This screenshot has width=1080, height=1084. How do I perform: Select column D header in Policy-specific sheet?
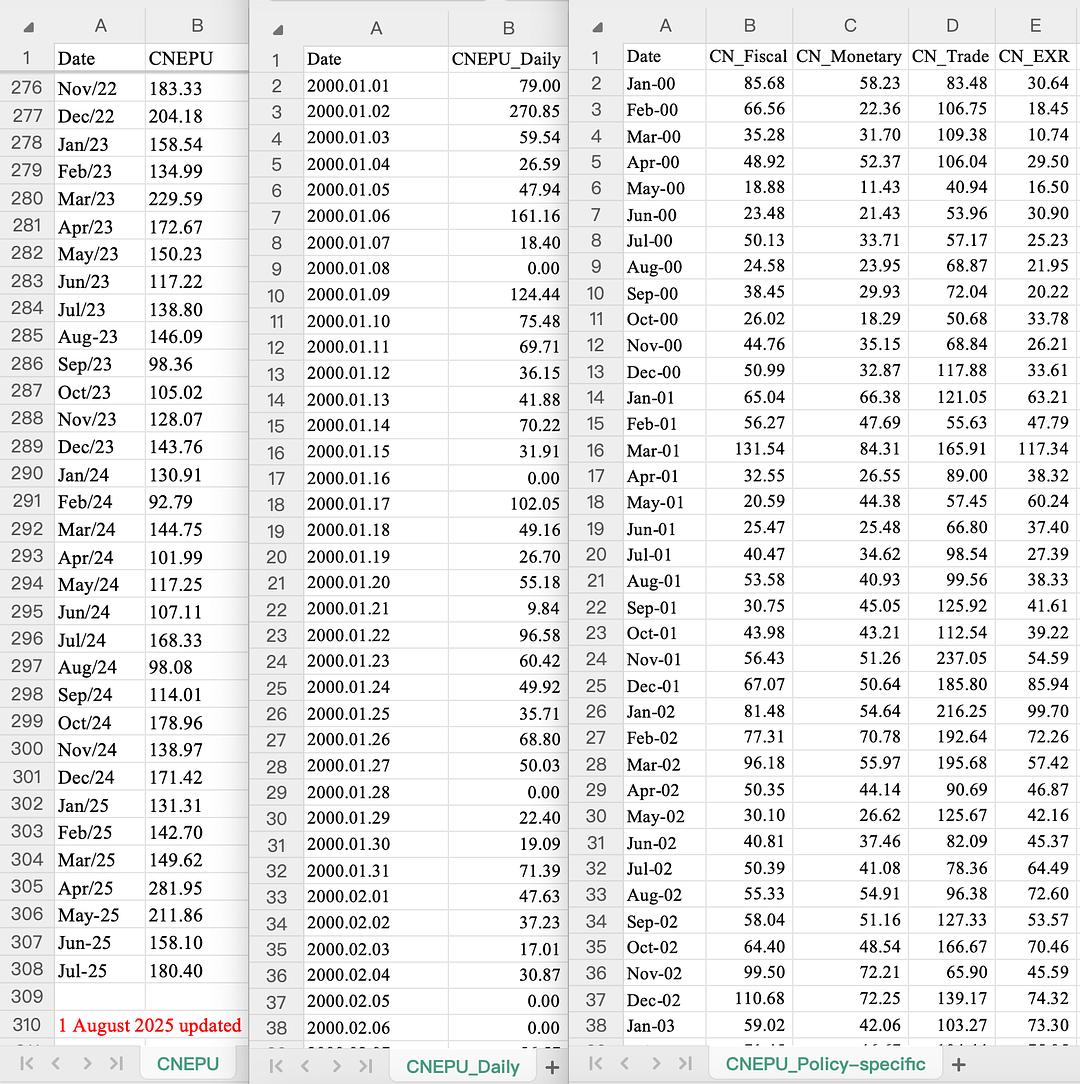coord(952,26)
